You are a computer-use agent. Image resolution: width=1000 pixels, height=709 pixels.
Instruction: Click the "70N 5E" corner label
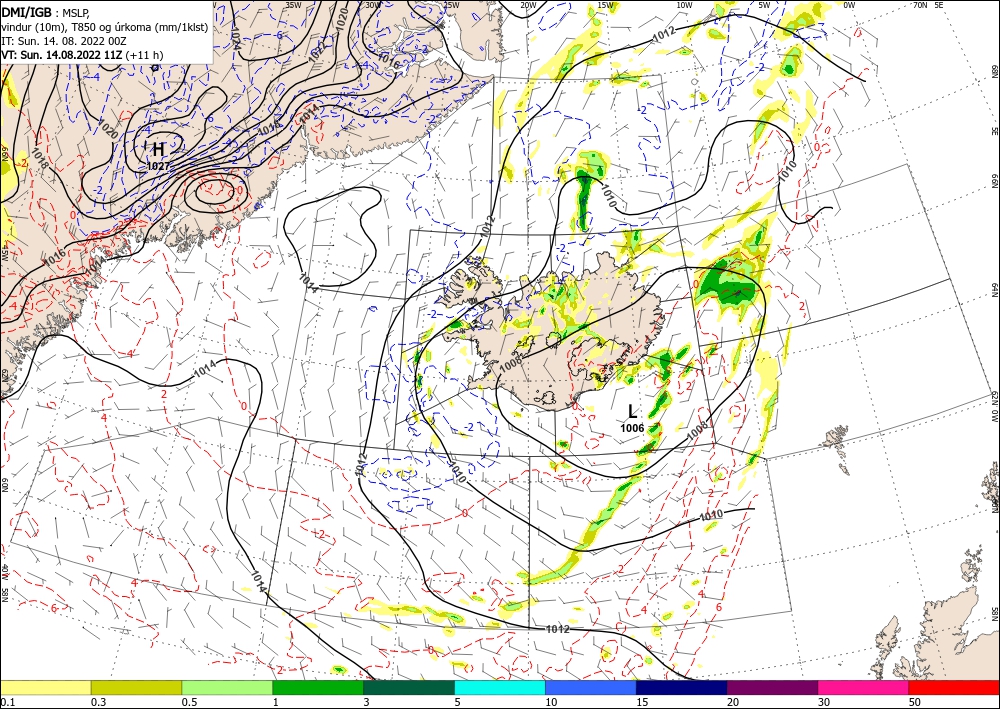(x=928, y=4)
